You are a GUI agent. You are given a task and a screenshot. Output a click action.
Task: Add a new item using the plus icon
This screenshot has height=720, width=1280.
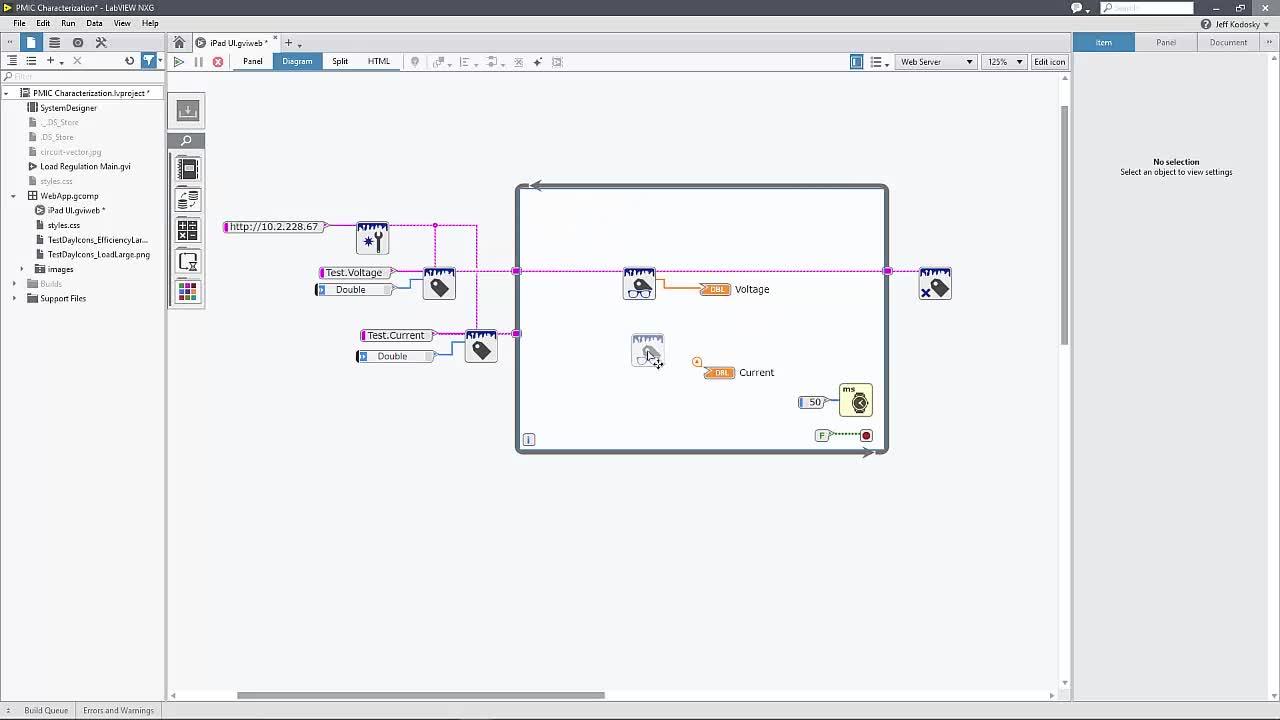pos(50,60)
